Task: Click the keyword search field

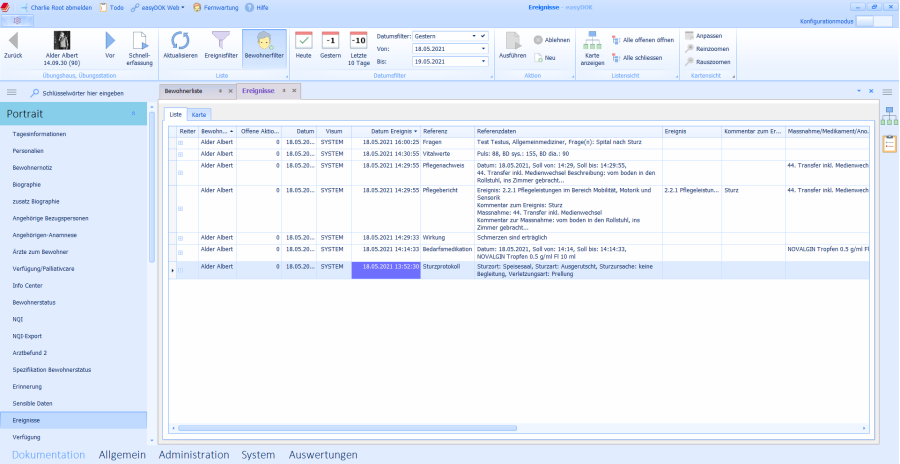Action: (90, 93)
